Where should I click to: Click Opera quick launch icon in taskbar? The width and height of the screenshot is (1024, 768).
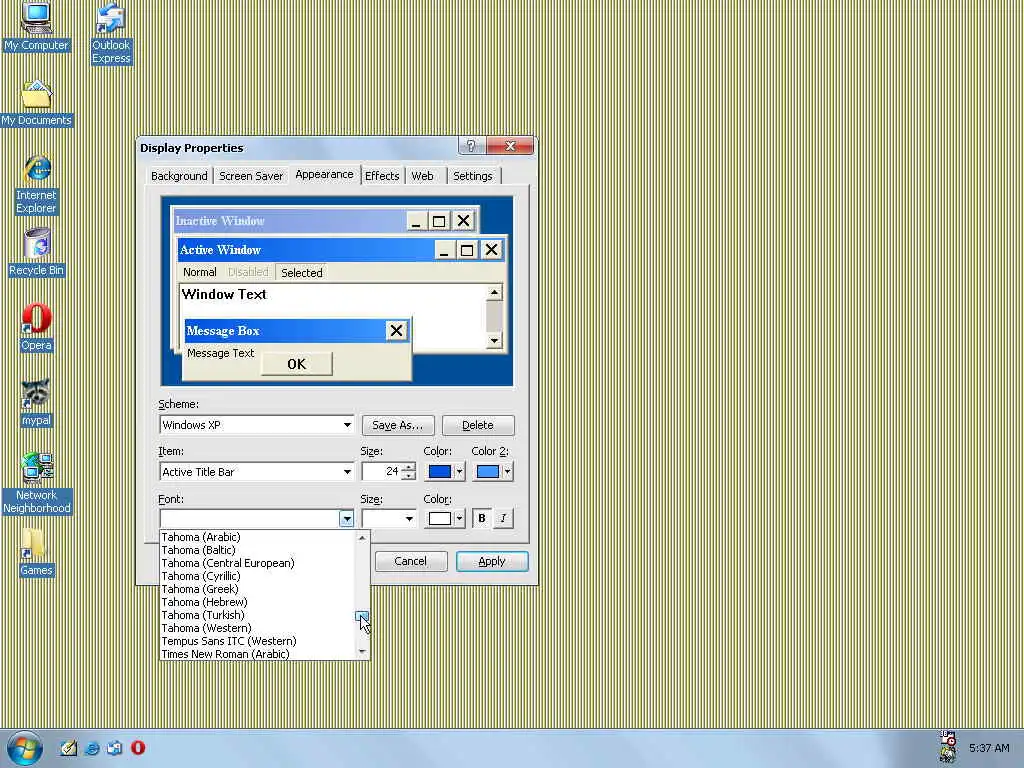(138, 748)
